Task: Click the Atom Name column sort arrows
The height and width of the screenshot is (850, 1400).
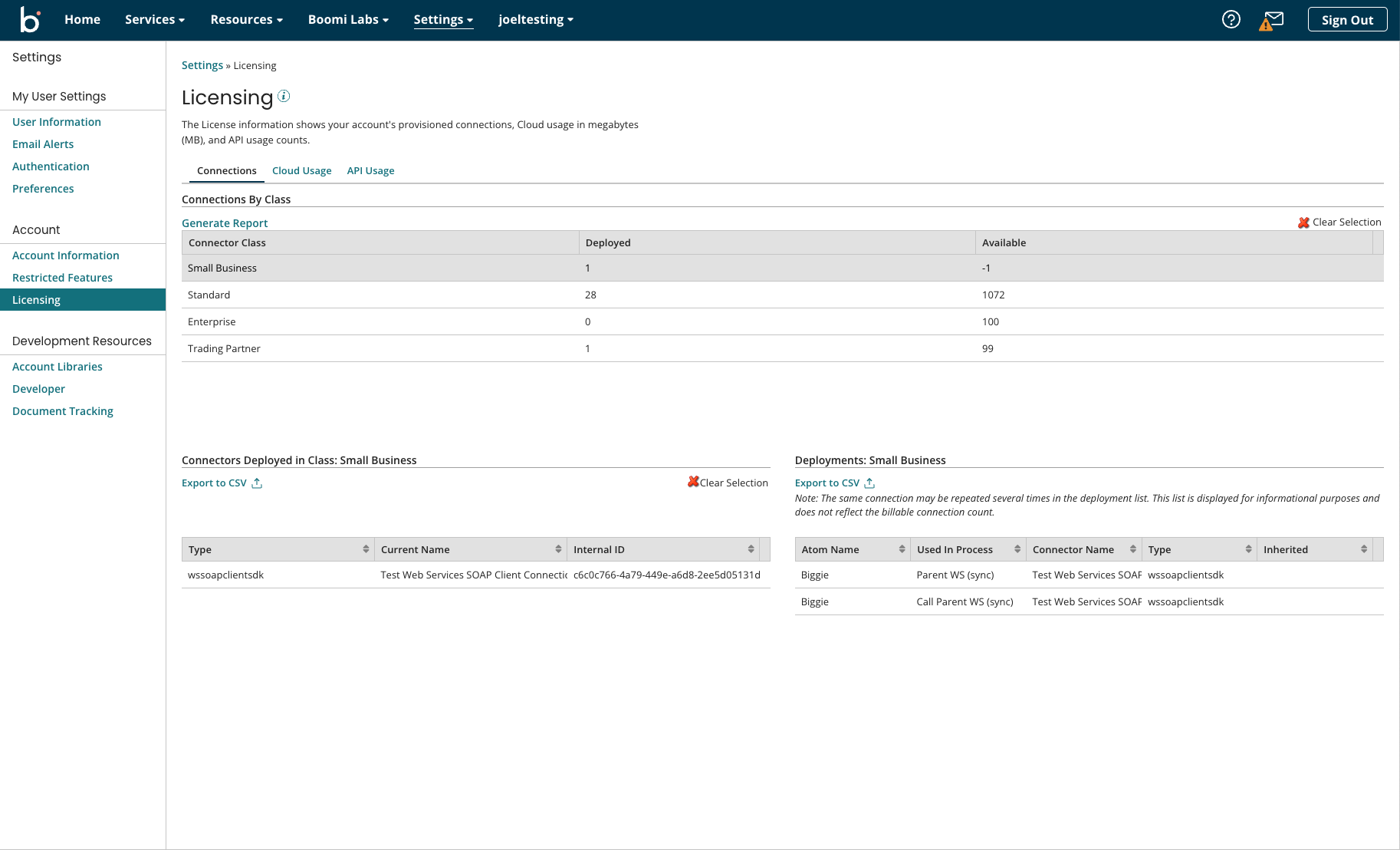Action: click(x=902, y=549)
